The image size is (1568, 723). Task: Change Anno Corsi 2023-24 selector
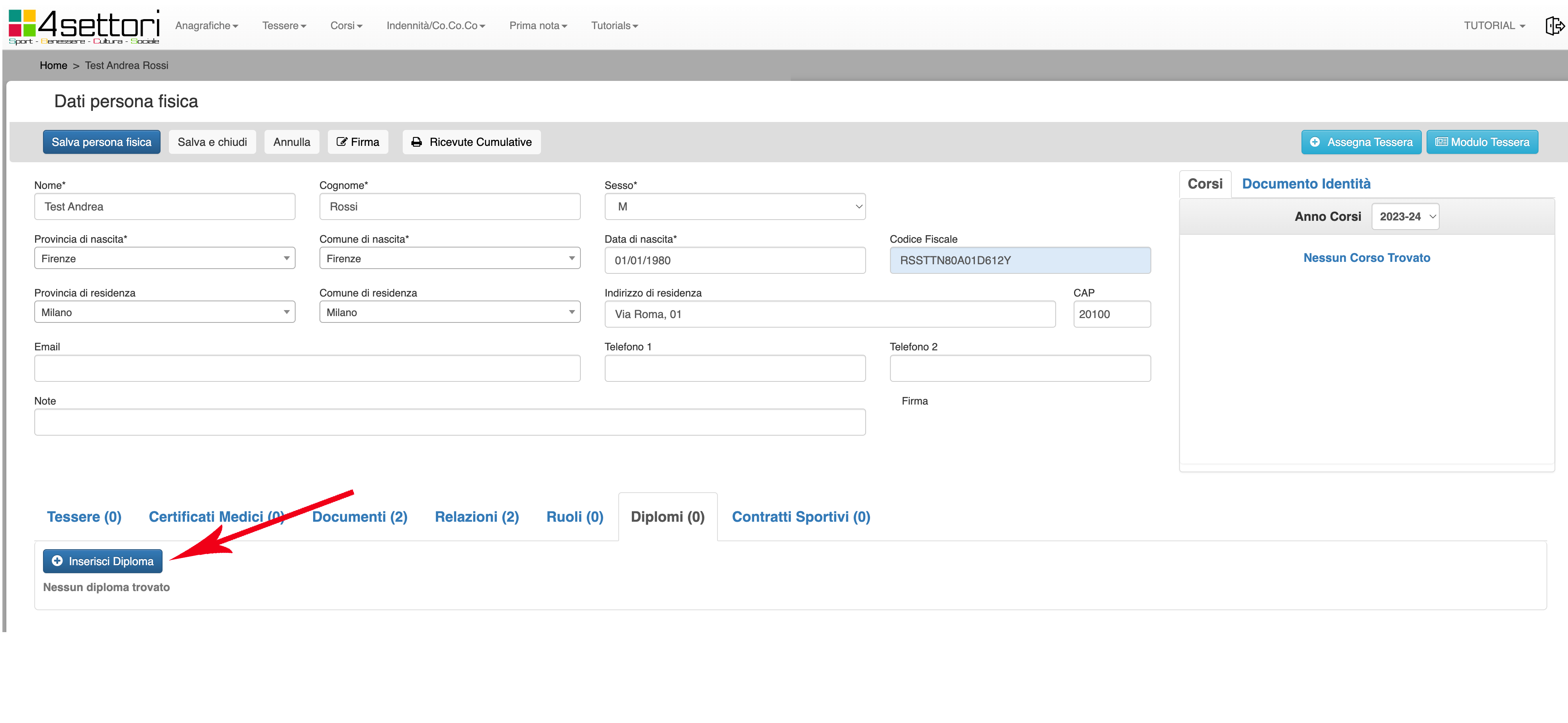coord(1405,216)
